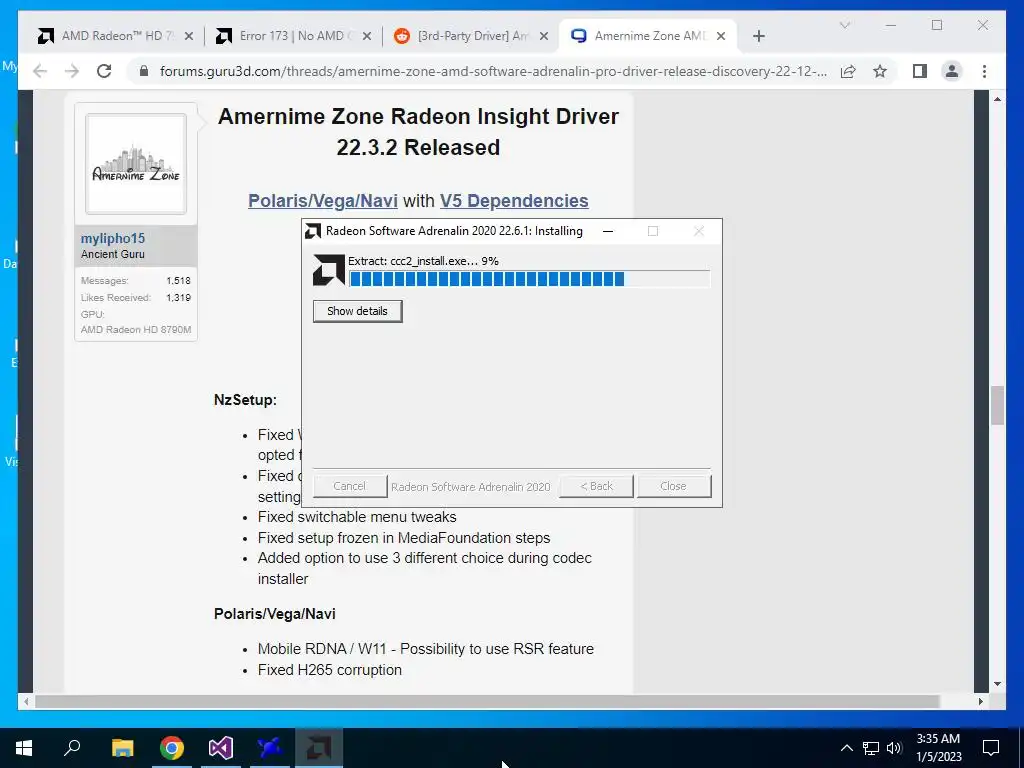Go back to the previous page

(40, 71)
